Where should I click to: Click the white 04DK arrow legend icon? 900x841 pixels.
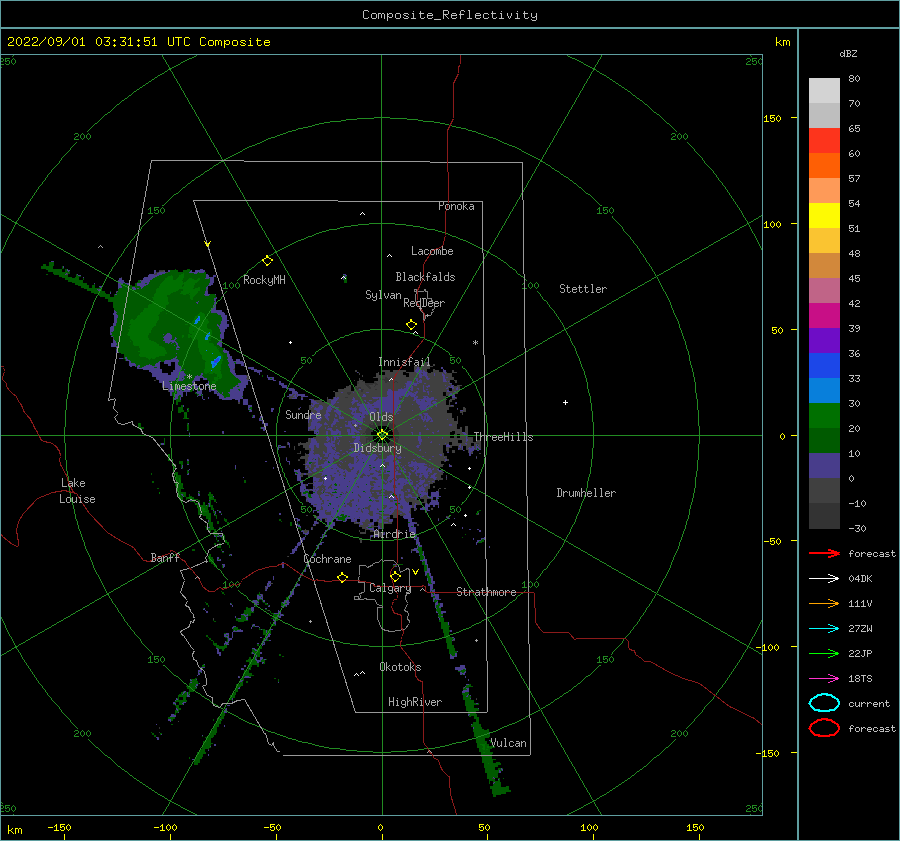[x=824, y=579]
